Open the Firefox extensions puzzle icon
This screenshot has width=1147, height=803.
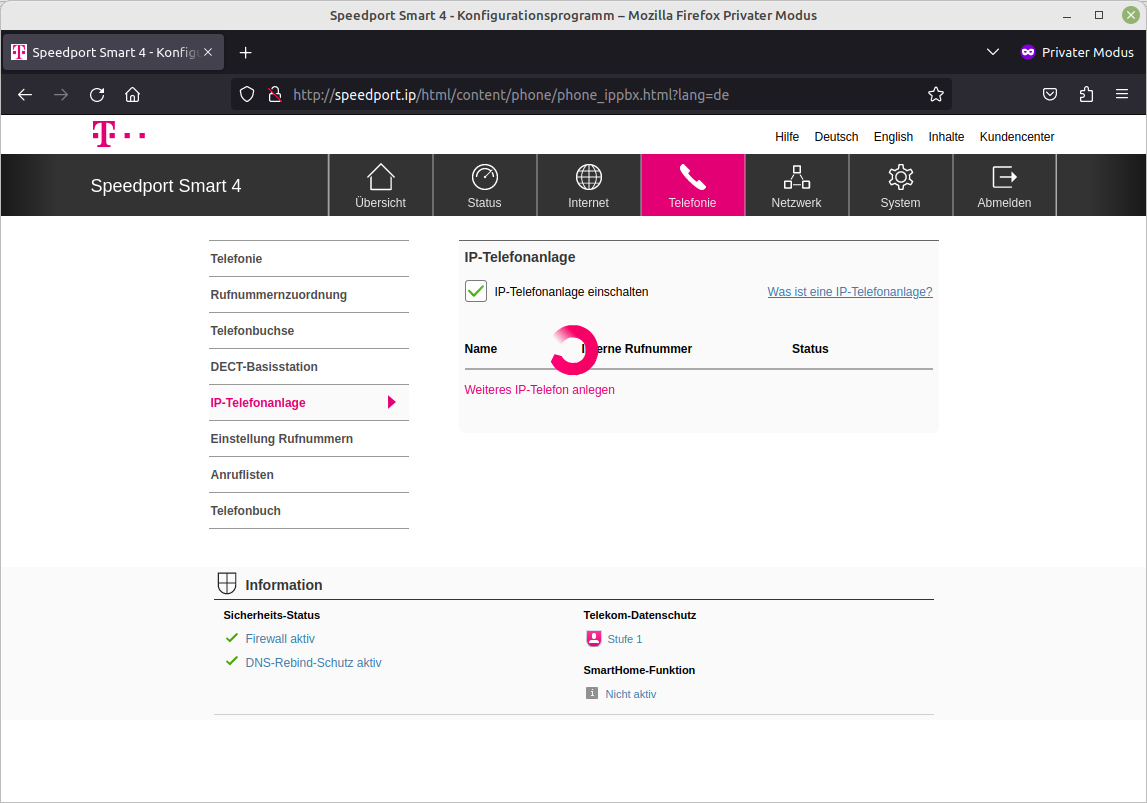(x=1086, y=94)
